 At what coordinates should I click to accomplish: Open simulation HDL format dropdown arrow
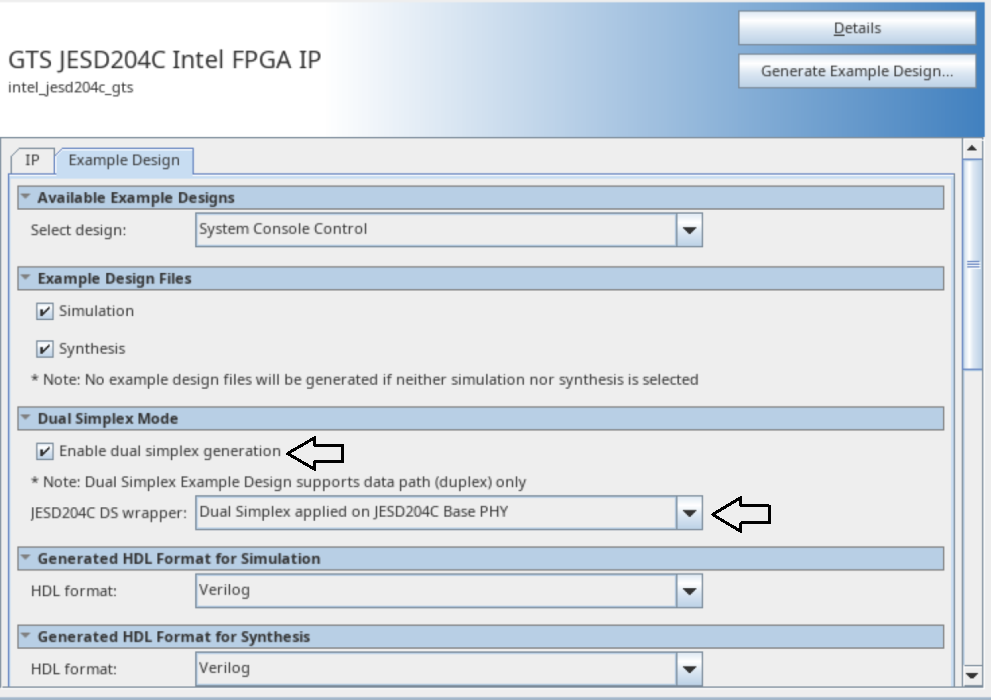689,592
